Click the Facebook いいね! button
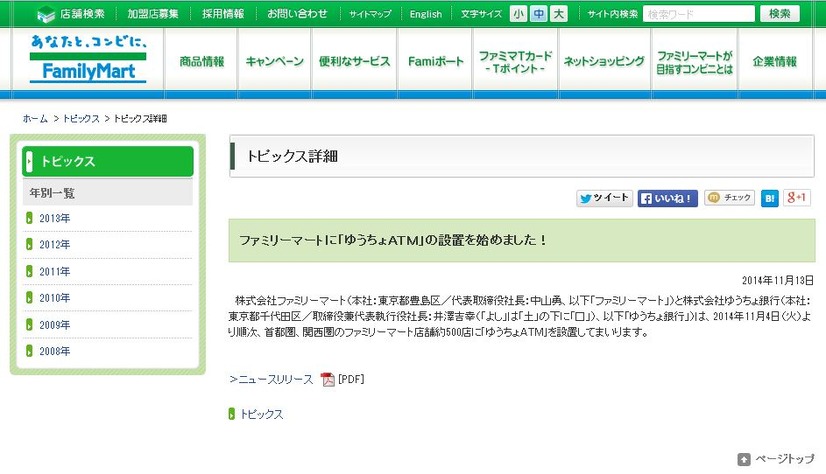Screen dimensions: 826x474 point(667,199)
